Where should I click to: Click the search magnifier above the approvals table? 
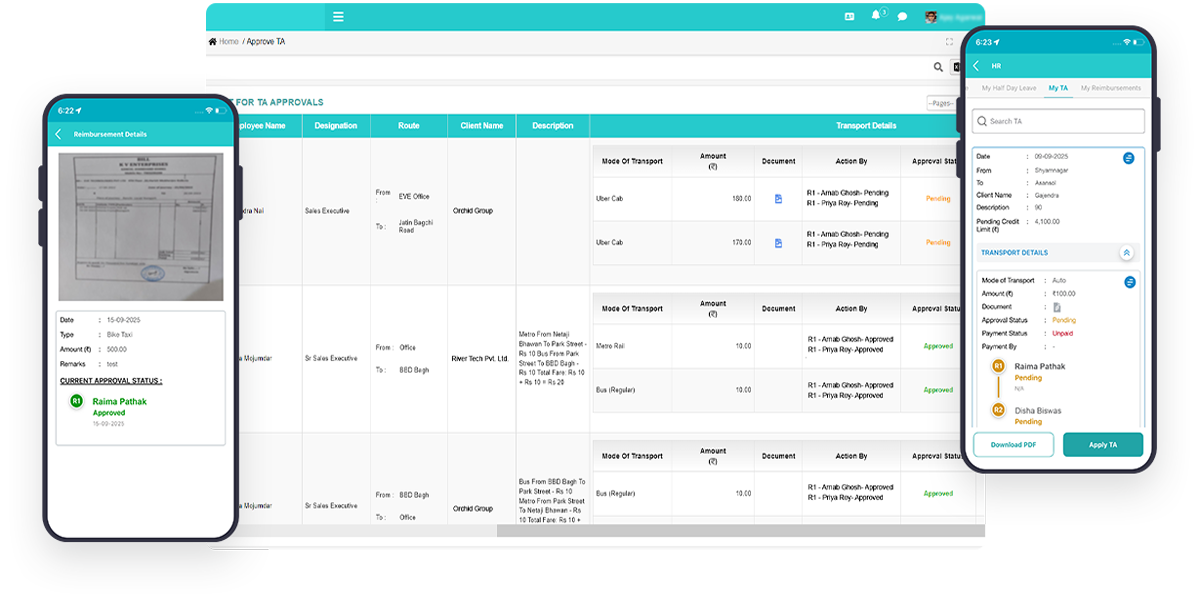[x=938, y=67]
